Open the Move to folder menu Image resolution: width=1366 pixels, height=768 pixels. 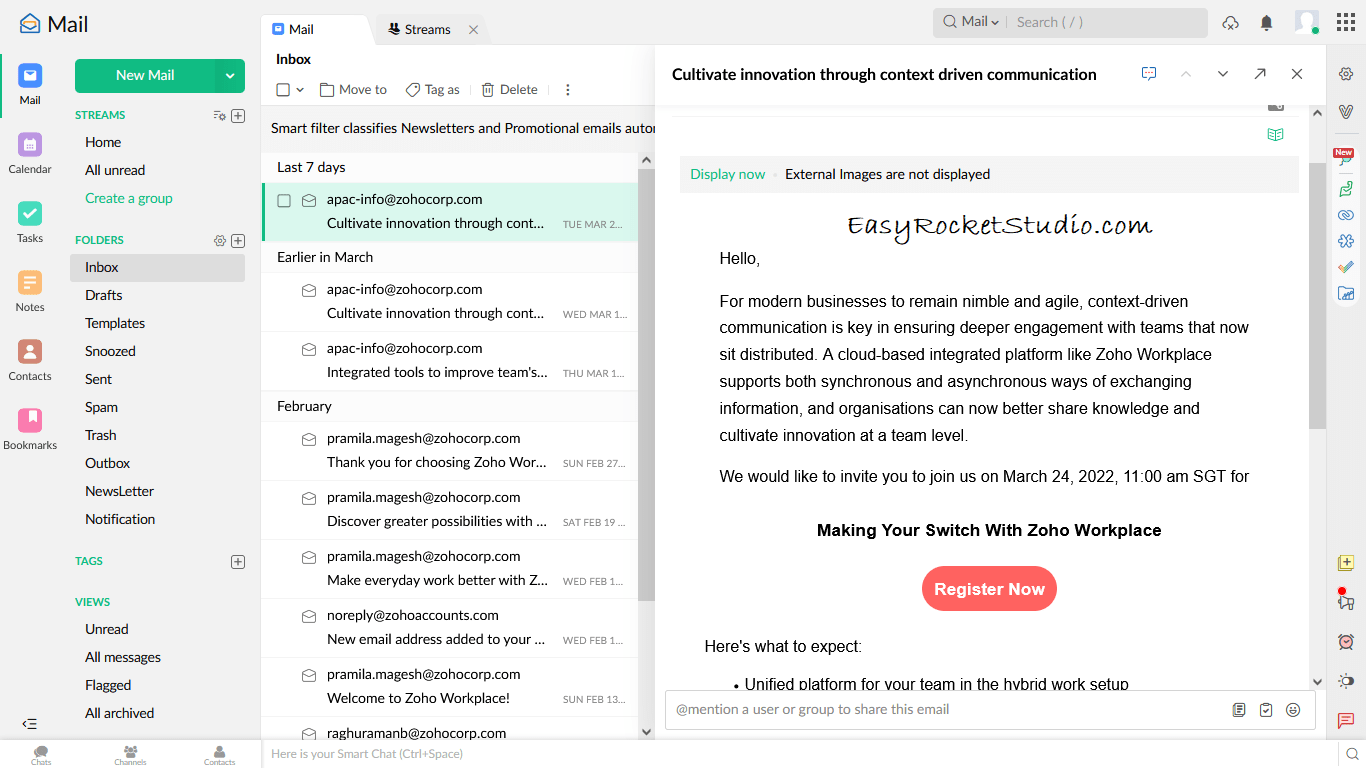point(353,90)
